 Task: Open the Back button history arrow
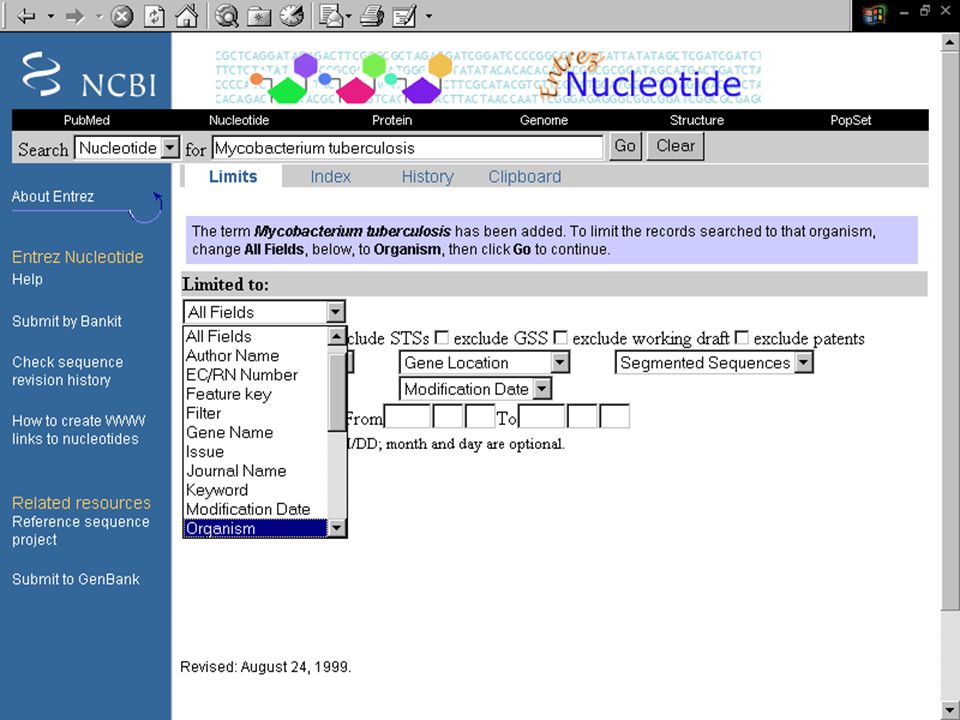51,16
